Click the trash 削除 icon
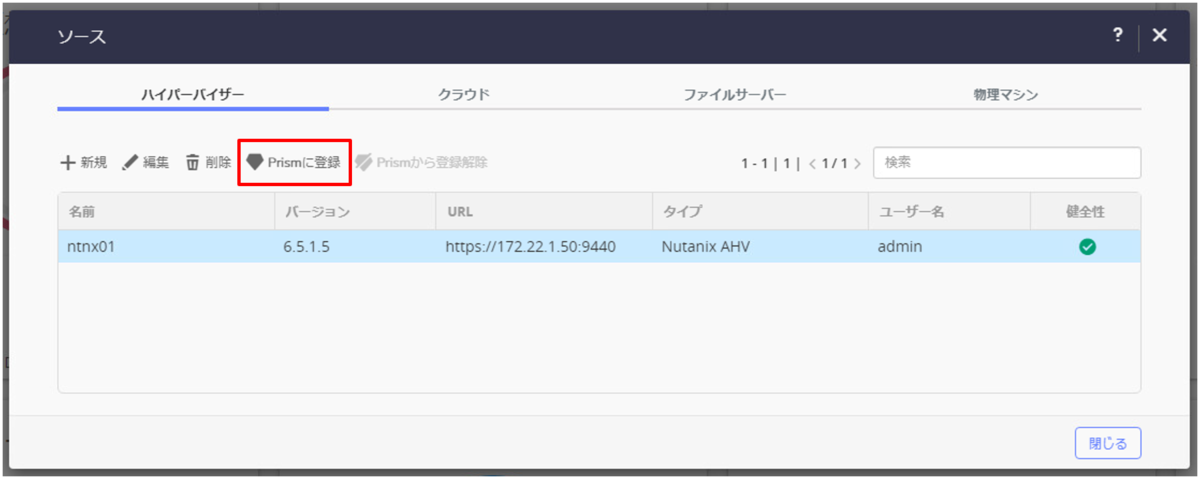 click(193, 163)
